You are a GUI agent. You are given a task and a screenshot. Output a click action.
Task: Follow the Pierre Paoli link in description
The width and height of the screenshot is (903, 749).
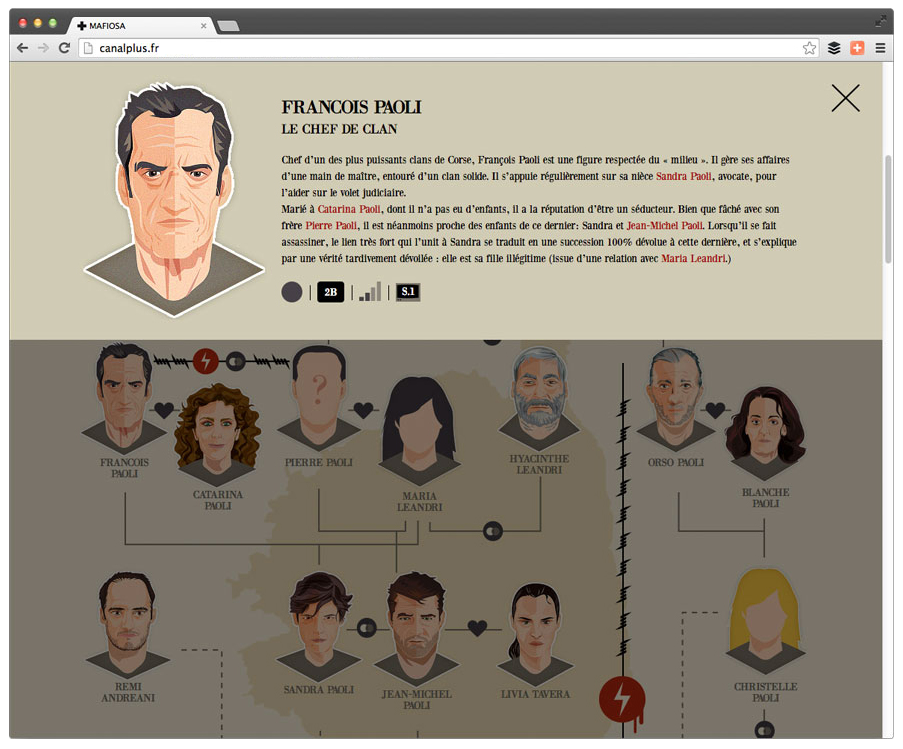pos(331,226)
